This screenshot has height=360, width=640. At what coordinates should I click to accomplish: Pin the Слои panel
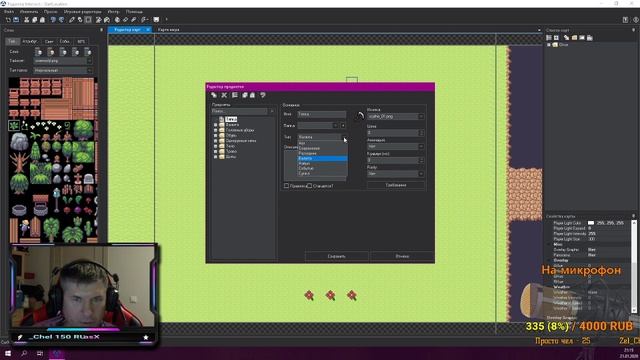pos(101,30)
